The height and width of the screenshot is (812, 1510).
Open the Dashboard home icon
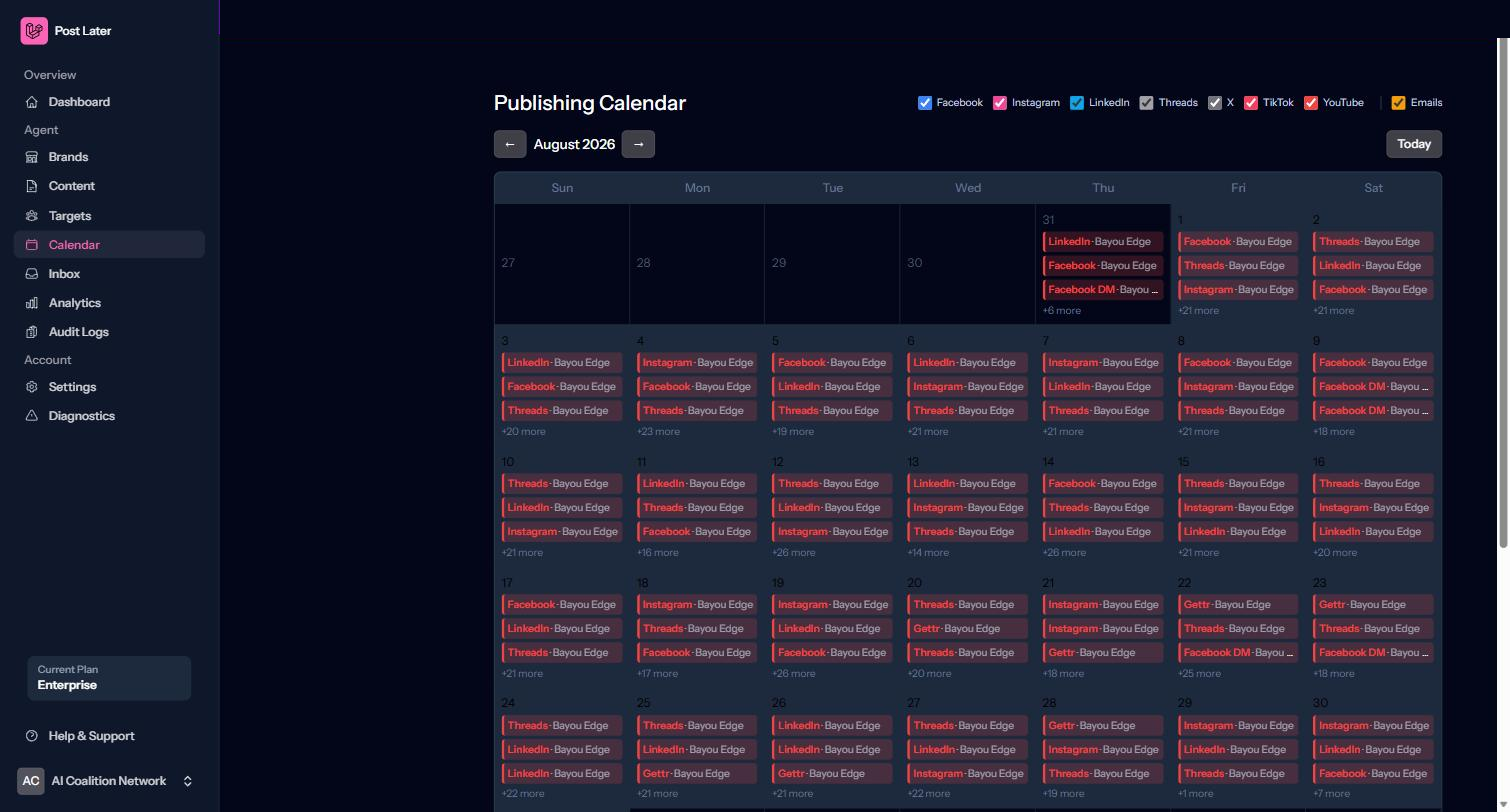click(x=32, y=102)
